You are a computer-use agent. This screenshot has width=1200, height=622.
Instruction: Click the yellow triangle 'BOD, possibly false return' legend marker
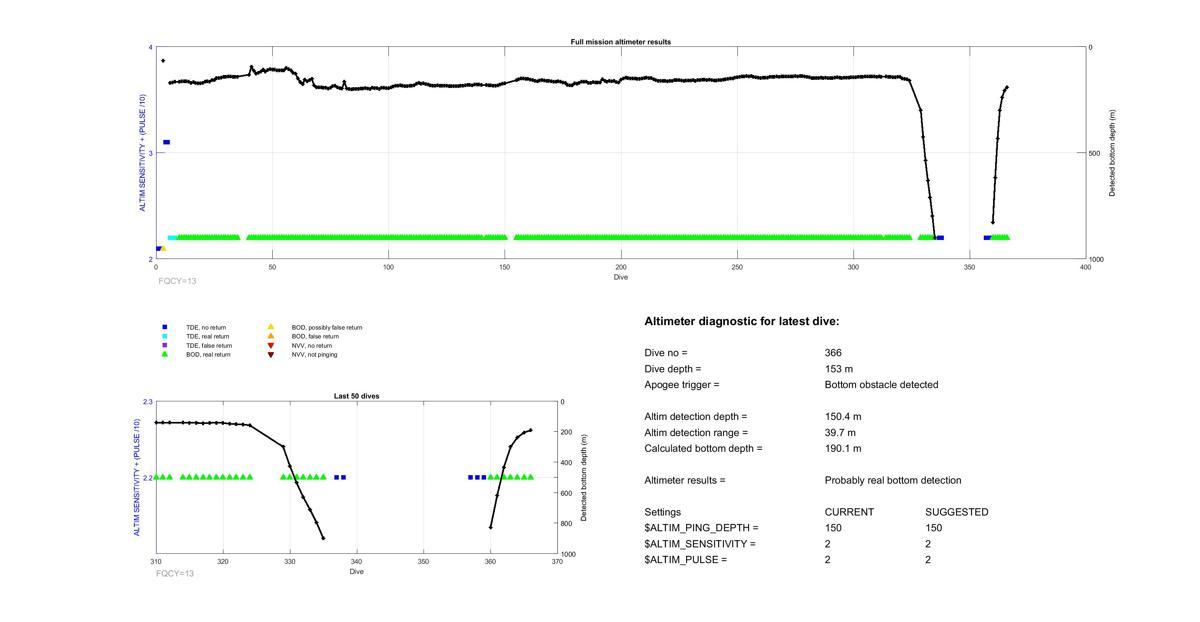[x=270, y=327]
